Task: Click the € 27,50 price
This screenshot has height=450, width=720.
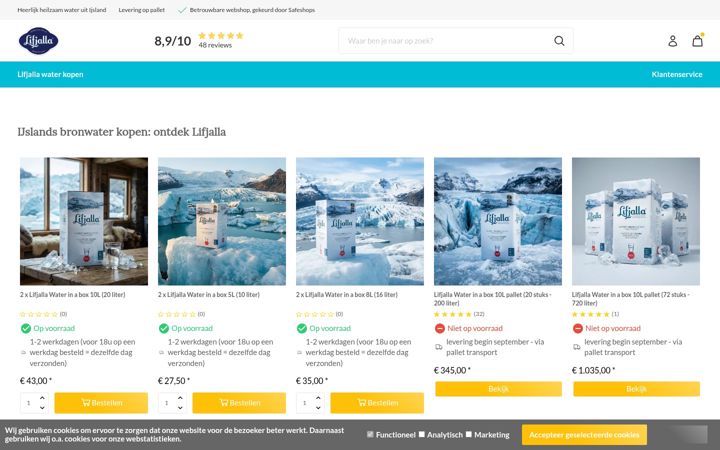Action: 174,381
